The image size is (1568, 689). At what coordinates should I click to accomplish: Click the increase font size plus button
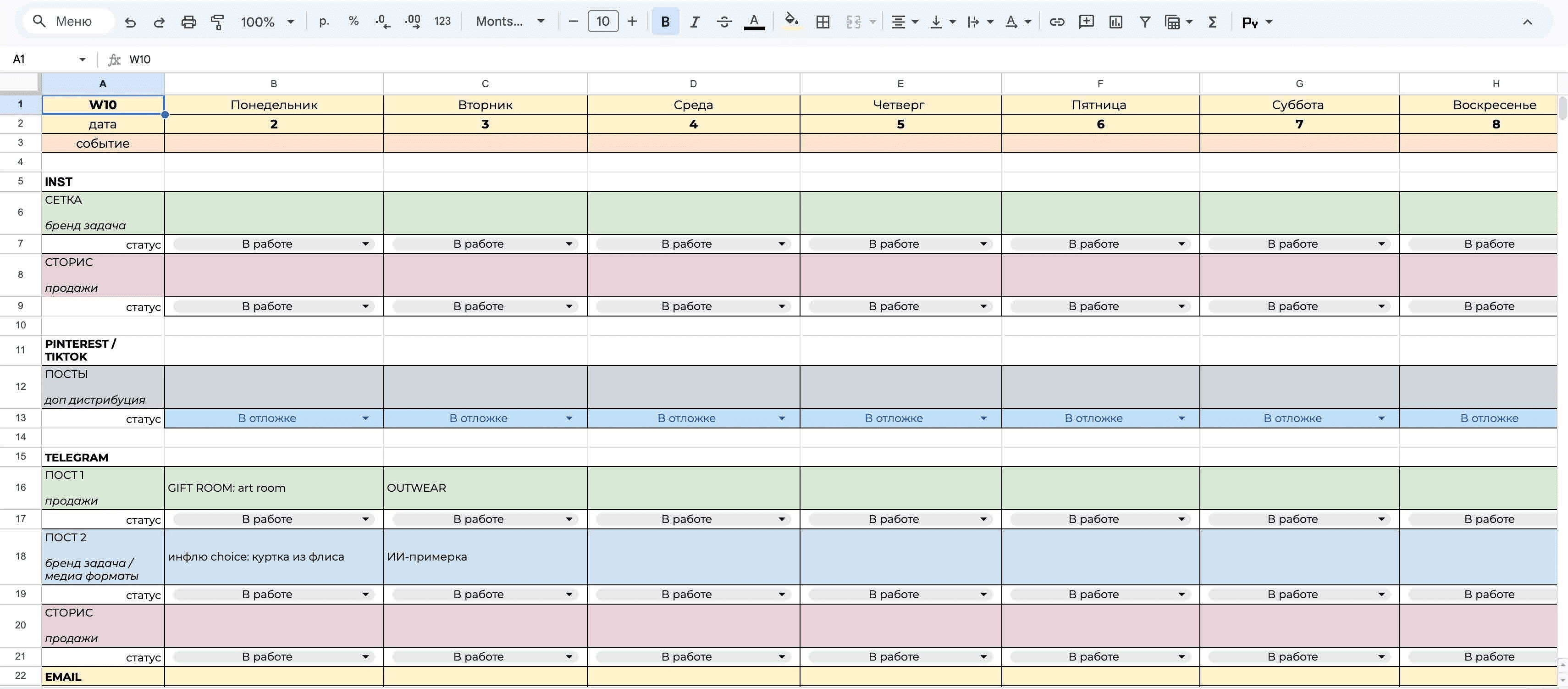click(x=632, y=22)
